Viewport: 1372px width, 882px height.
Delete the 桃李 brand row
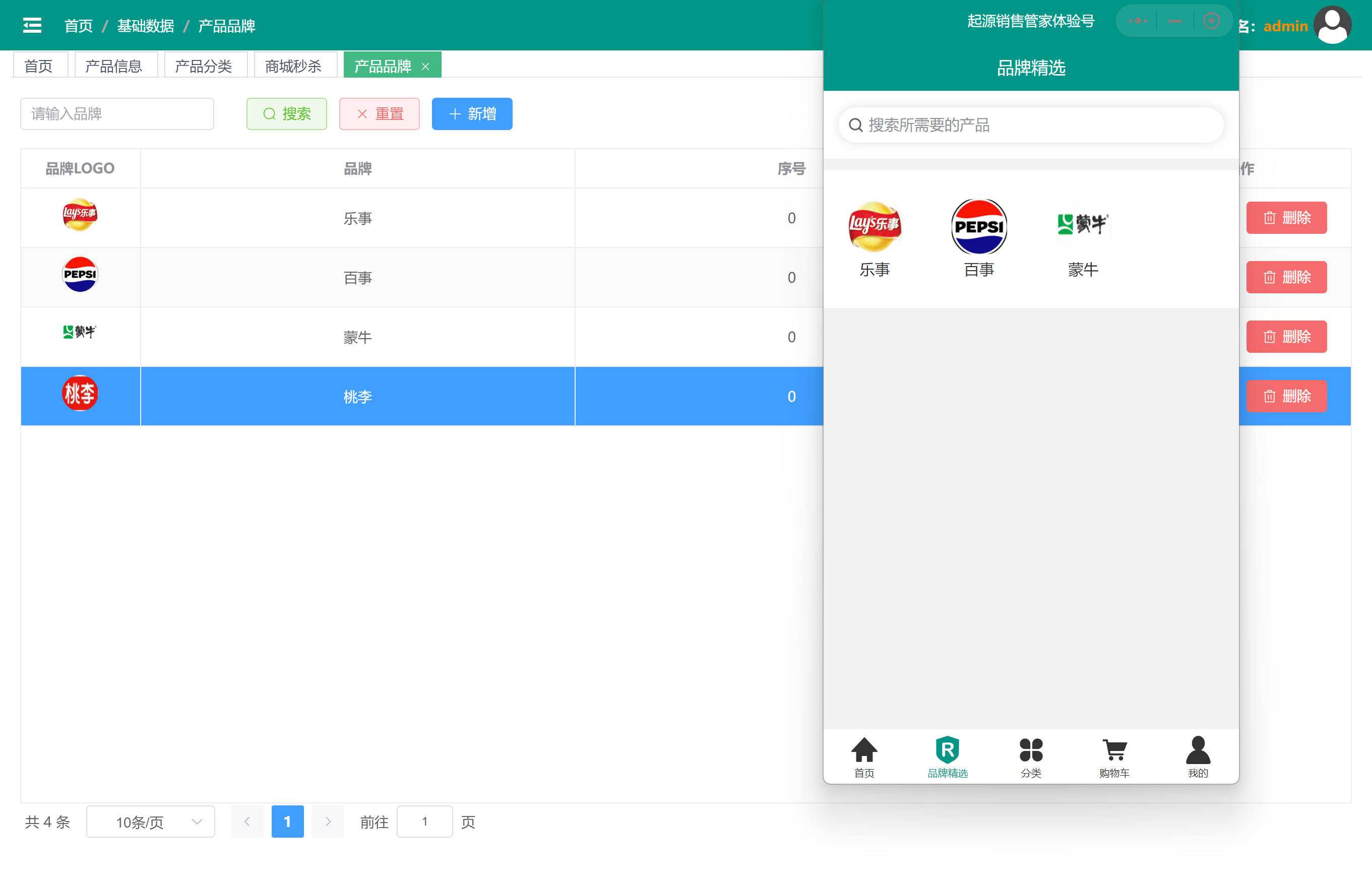pos(1286,396)
